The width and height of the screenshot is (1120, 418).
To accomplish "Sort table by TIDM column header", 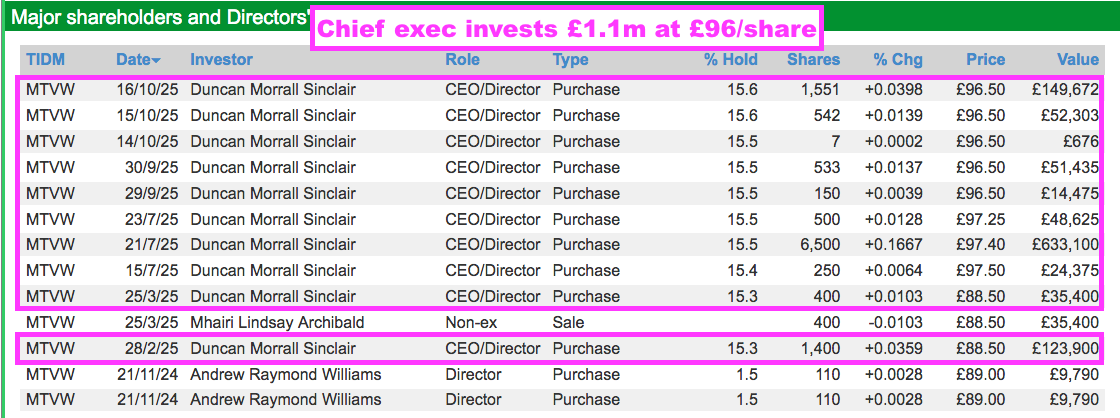I will coord(46,60).
